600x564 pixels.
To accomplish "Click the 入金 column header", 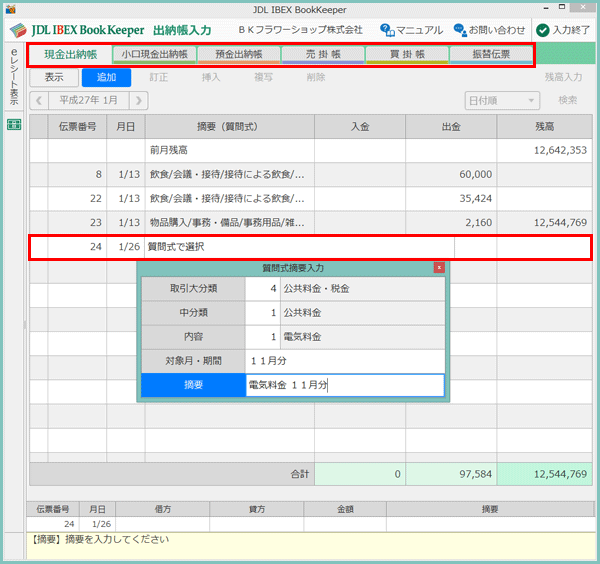I will pos(360,127).
